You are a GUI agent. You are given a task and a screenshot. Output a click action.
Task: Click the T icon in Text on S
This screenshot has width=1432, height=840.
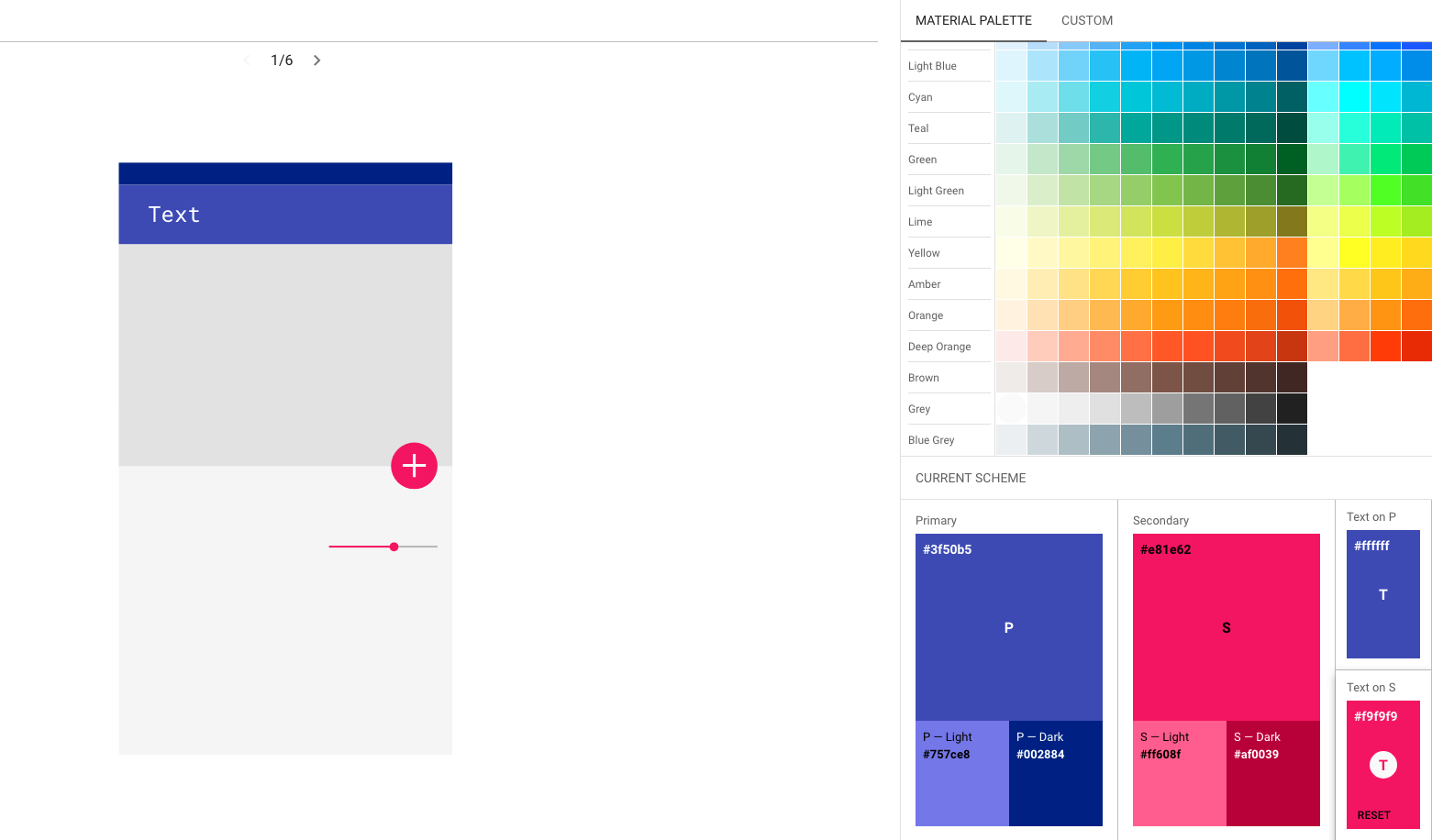1382,764
